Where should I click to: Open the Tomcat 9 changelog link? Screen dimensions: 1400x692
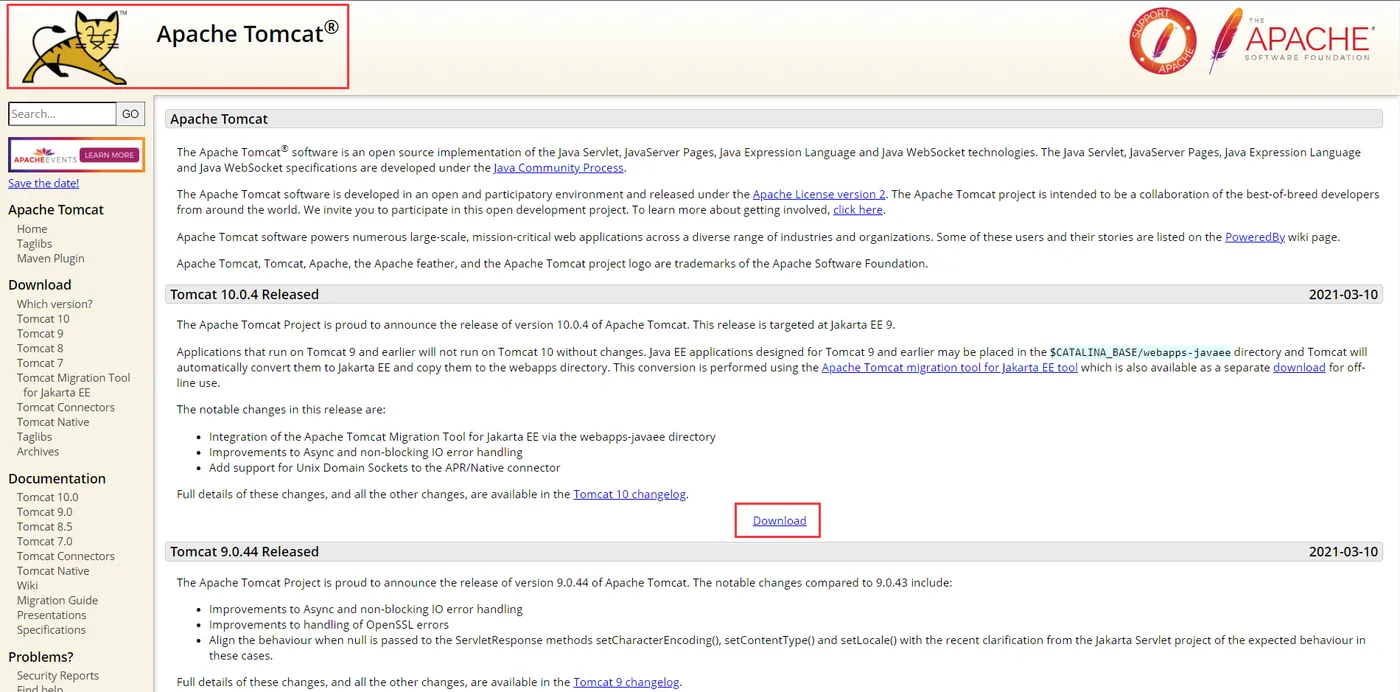626,682
